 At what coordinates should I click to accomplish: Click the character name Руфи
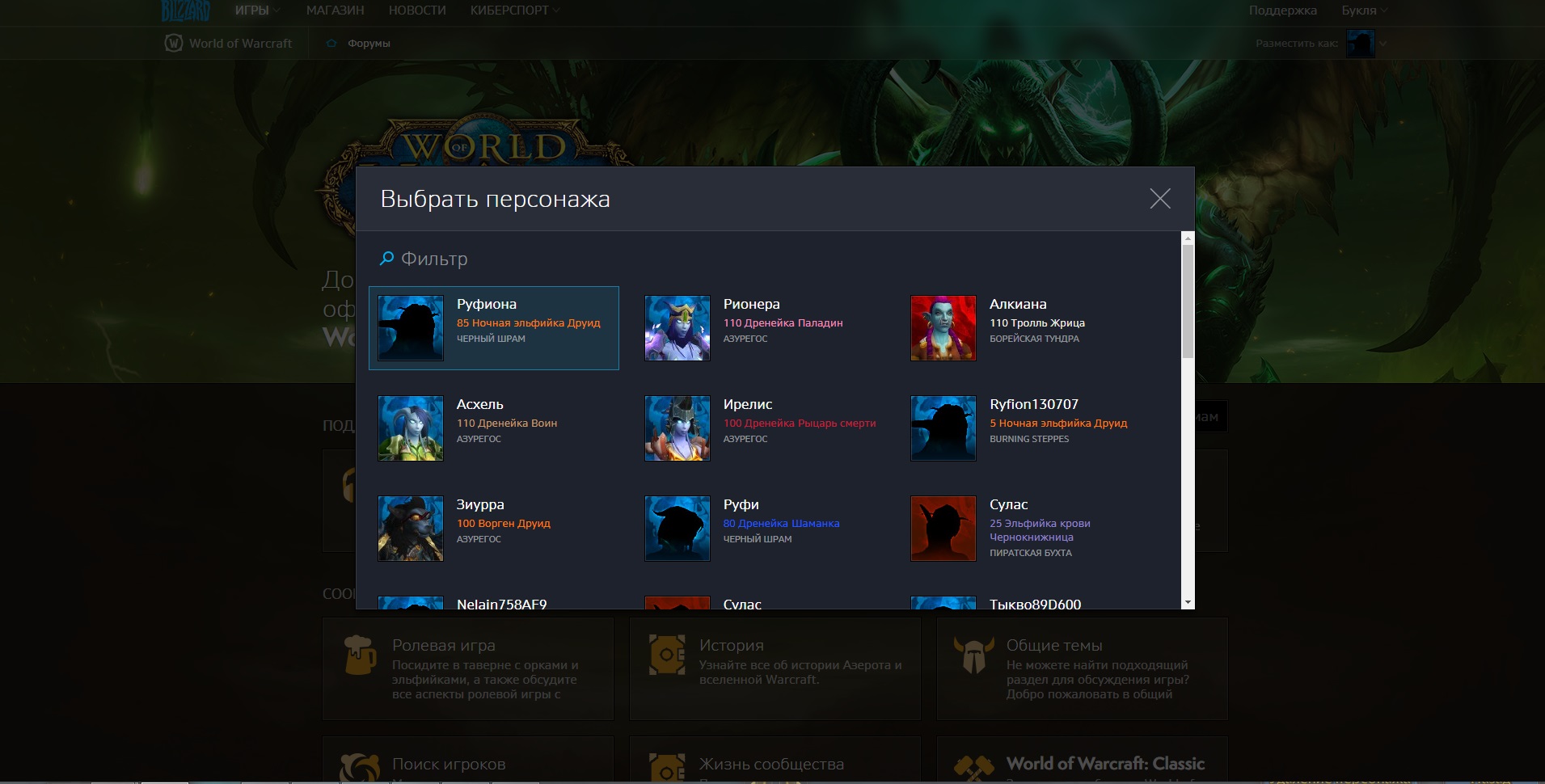point(741,504)
